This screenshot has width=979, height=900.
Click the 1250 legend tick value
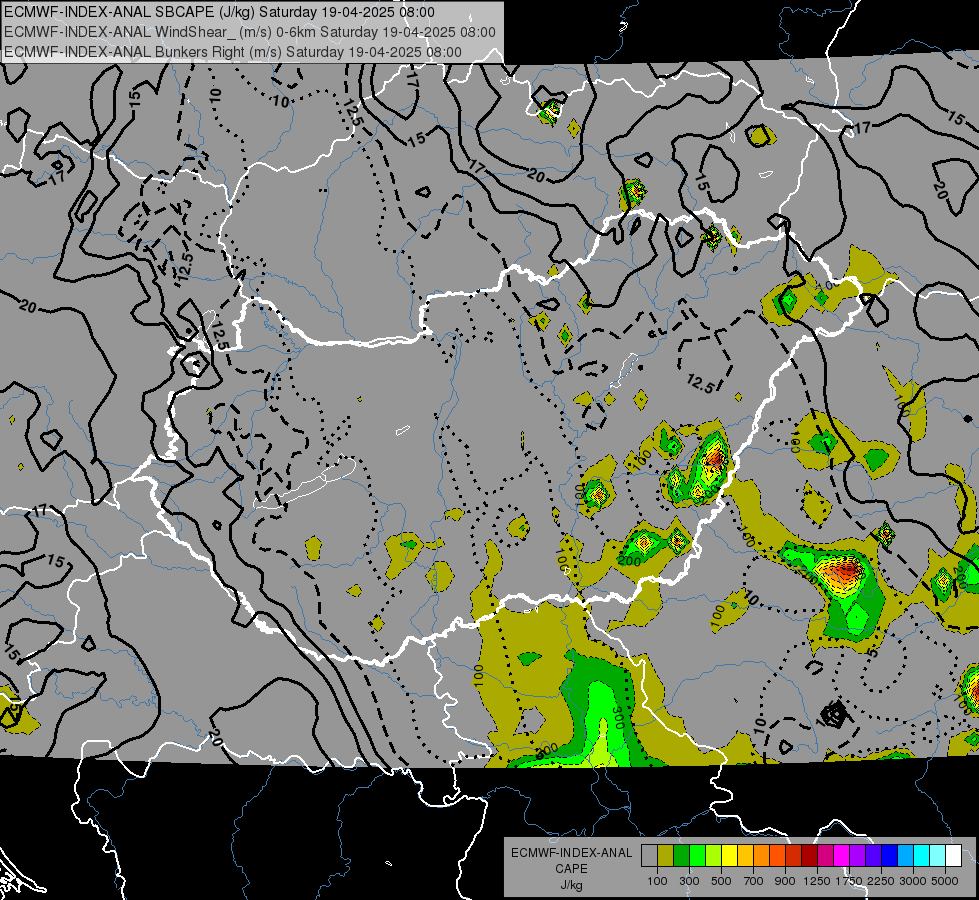pos(817,881)
